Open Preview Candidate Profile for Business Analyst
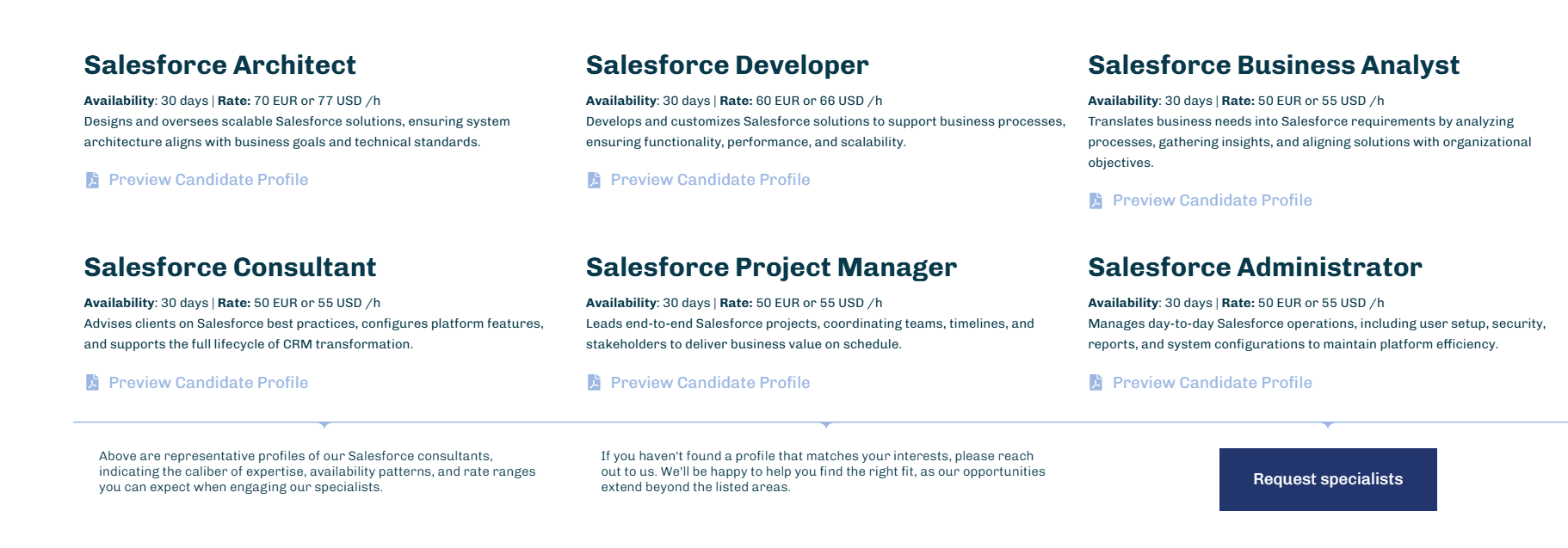Viewport: 1568px width, 548px height. (x=1212, y=200)
